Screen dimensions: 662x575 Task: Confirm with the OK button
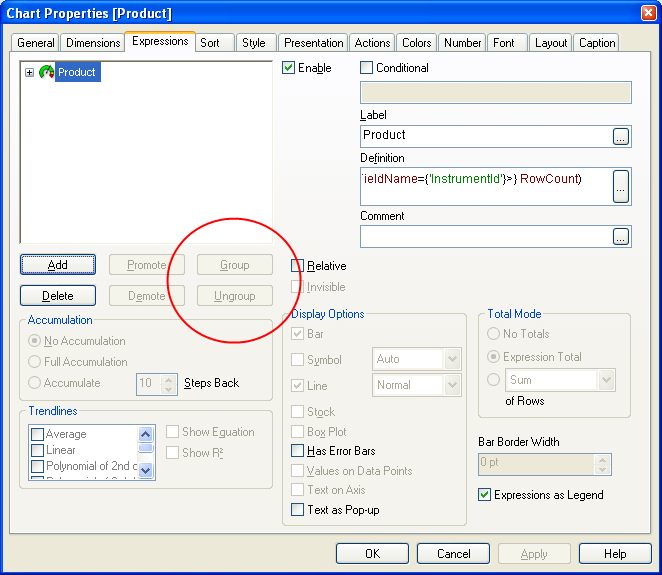click(372, 553)
